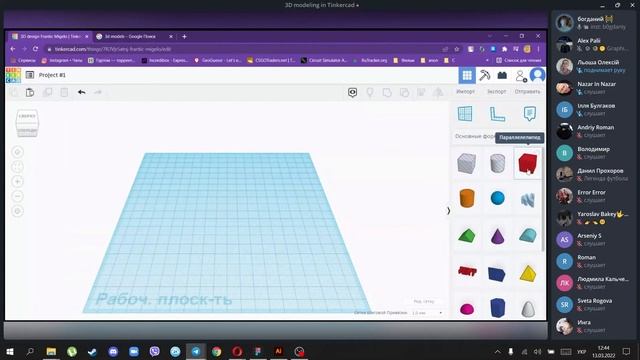
Task: Select the red Text shape
Action: [x=467, y=271]
